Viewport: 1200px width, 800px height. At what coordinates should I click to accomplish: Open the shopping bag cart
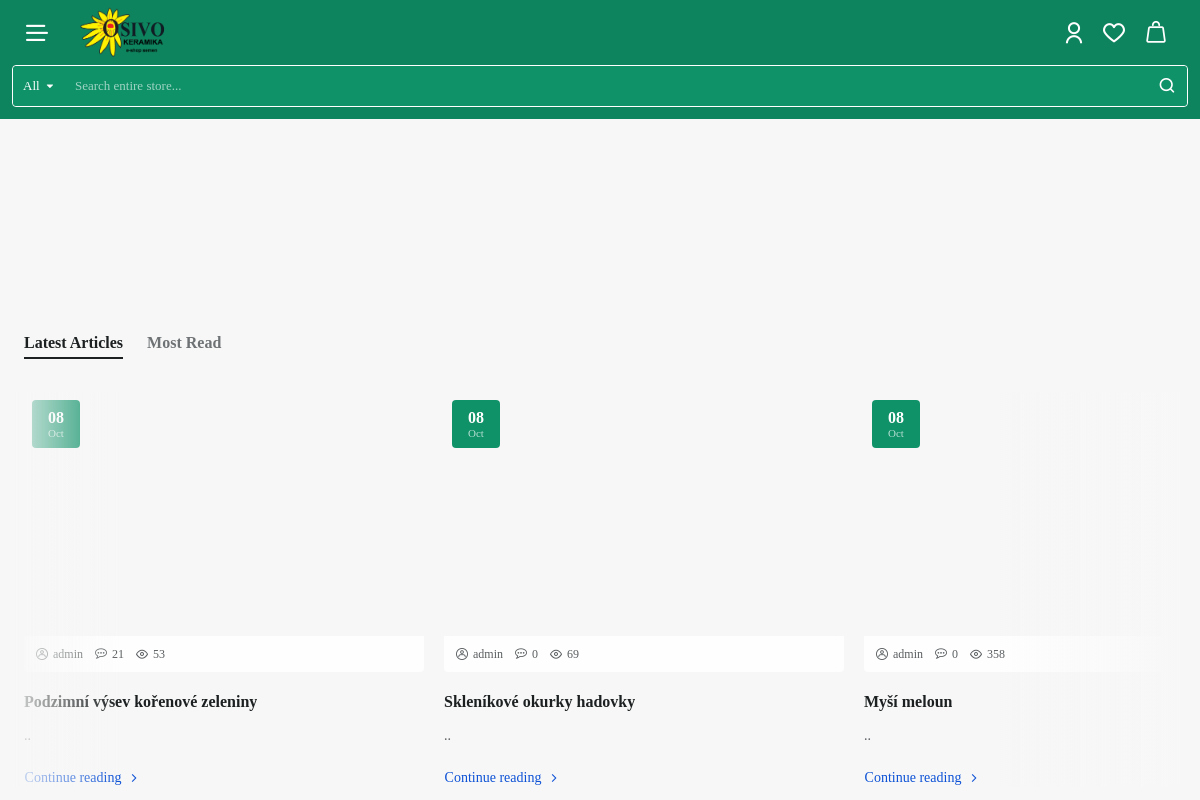(1156, 33)
